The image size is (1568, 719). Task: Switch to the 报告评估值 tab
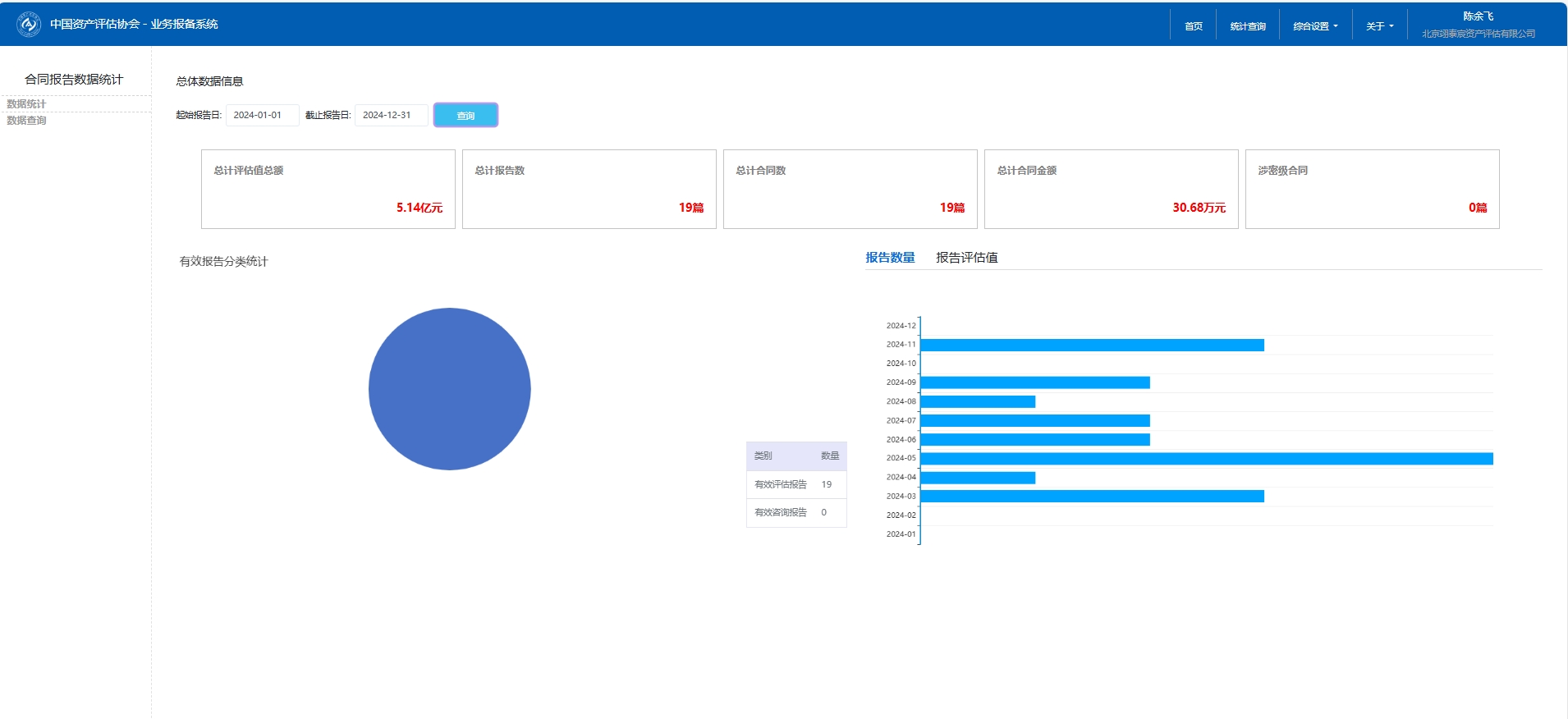(x=966, y=258)
